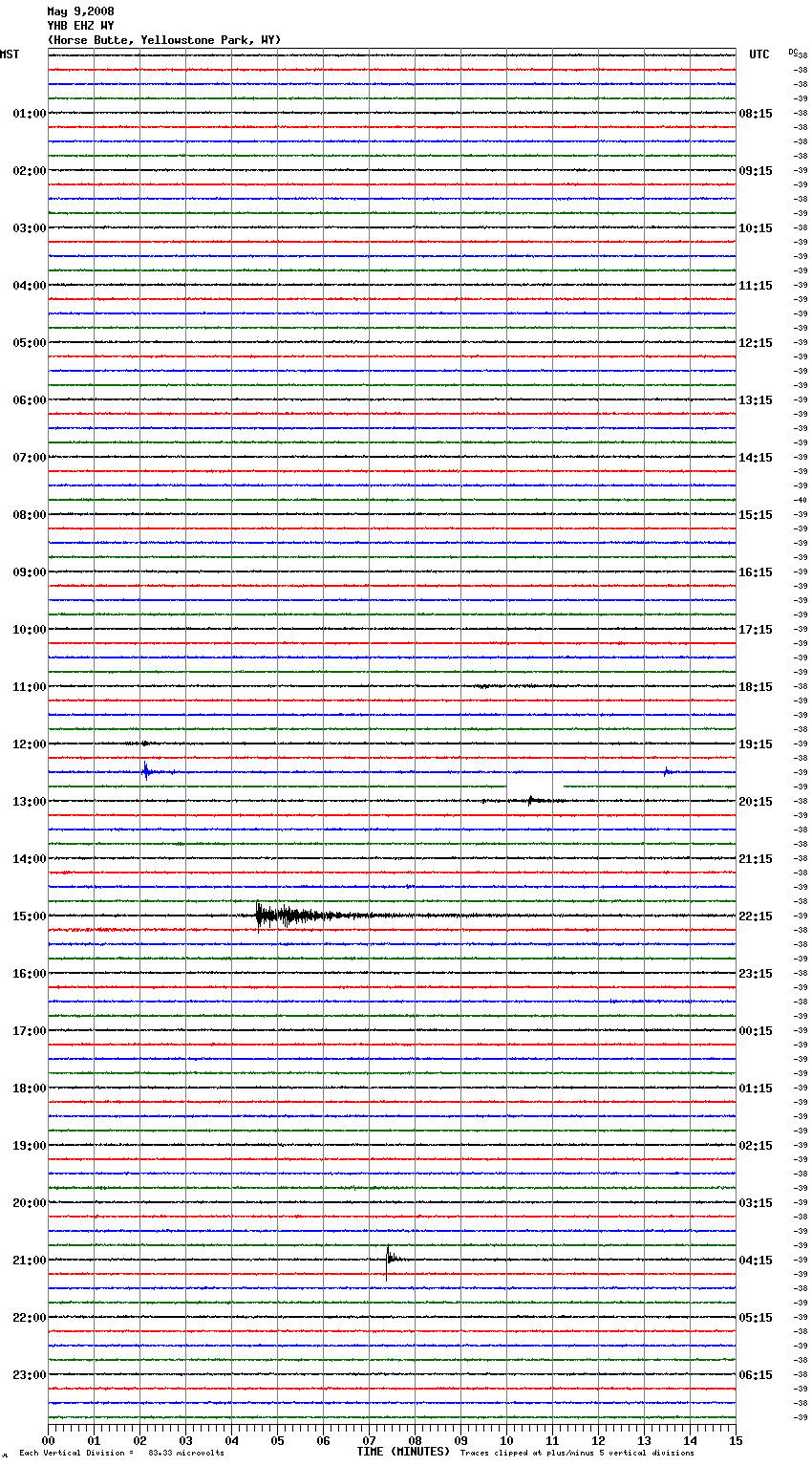Select the 03:00 MST row label

[30, 228]
